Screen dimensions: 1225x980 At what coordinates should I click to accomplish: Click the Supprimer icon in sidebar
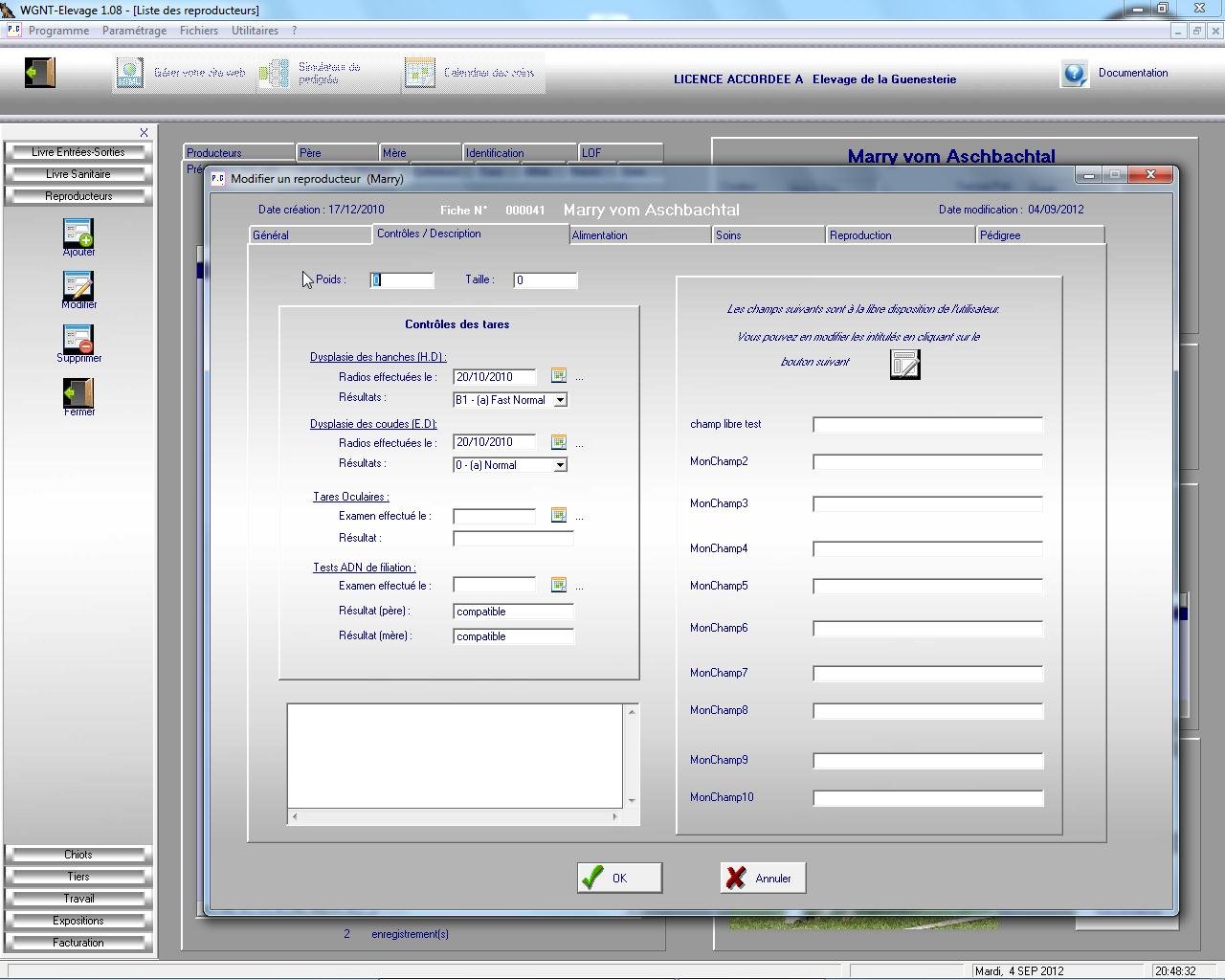coord(78,340)
